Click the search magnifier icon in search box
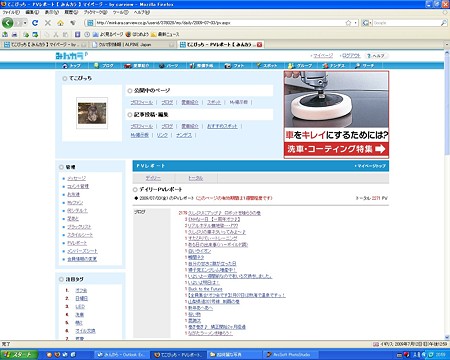 point(444,23)
